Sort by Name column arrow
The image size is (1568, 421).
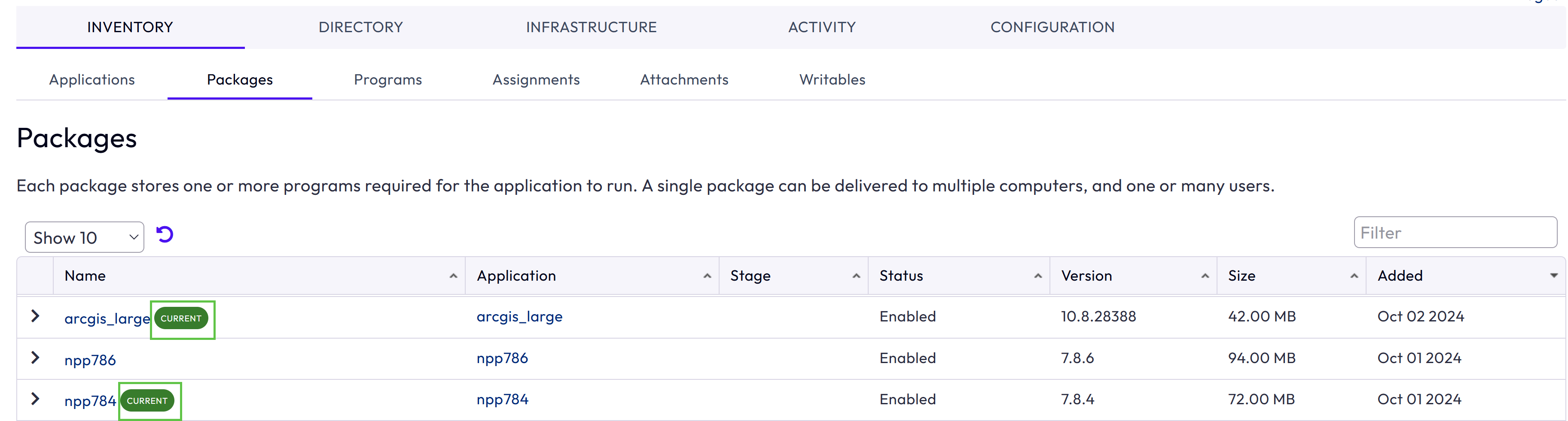pos(454,276)
